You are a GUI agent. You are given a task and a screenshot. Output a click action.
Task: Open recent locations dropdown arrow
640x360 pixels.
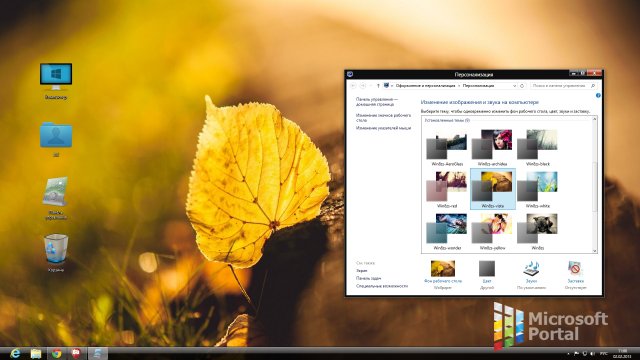point(371,86)
